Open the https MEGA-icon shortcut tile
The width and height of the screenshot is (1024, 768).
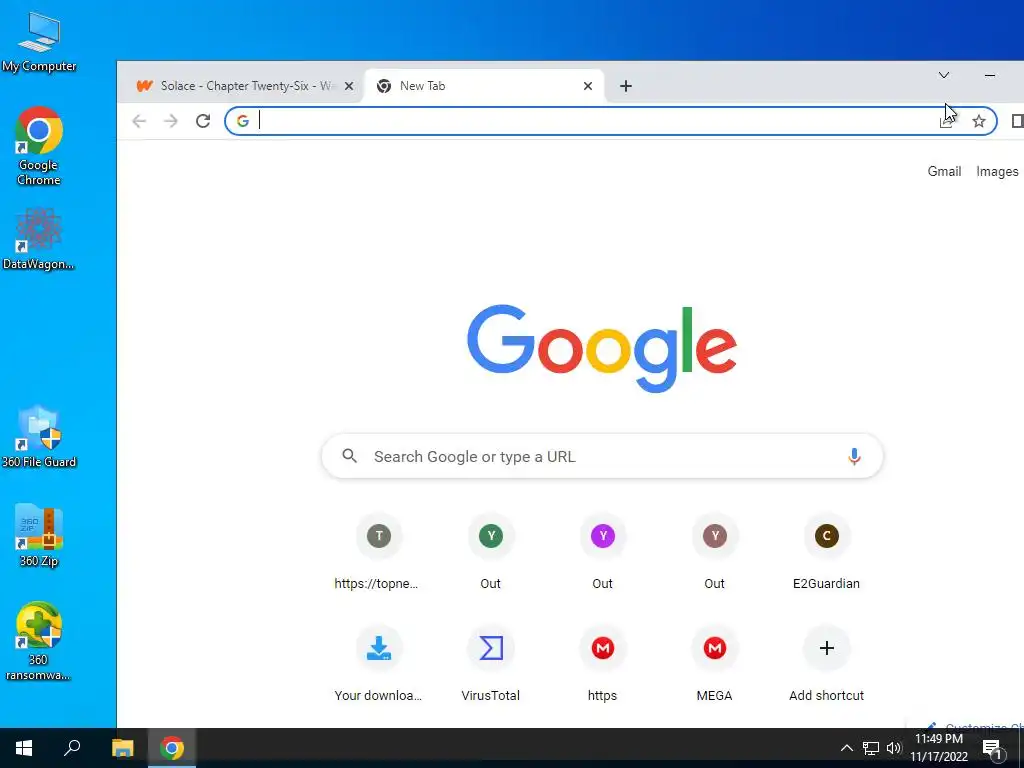click(602, 664)
